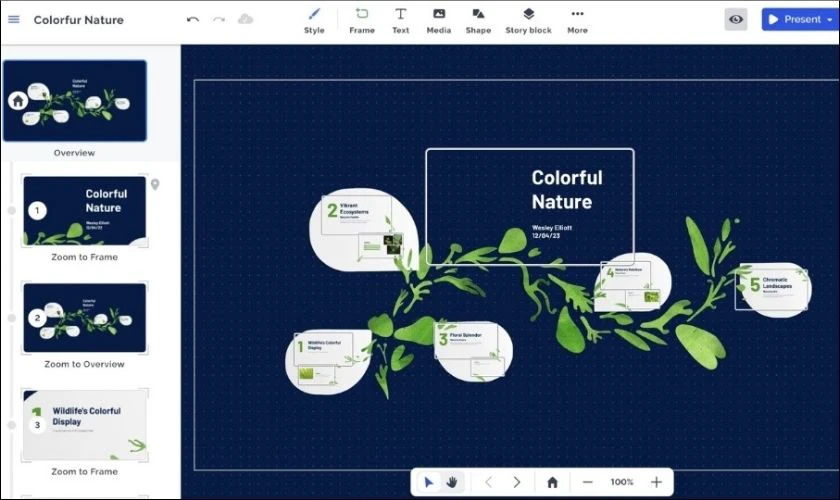Select path step 2 Zoom to Overview thumbnail
Image resolution: width=840 pixels, height=500 pixels.
(x=85, y=318)
